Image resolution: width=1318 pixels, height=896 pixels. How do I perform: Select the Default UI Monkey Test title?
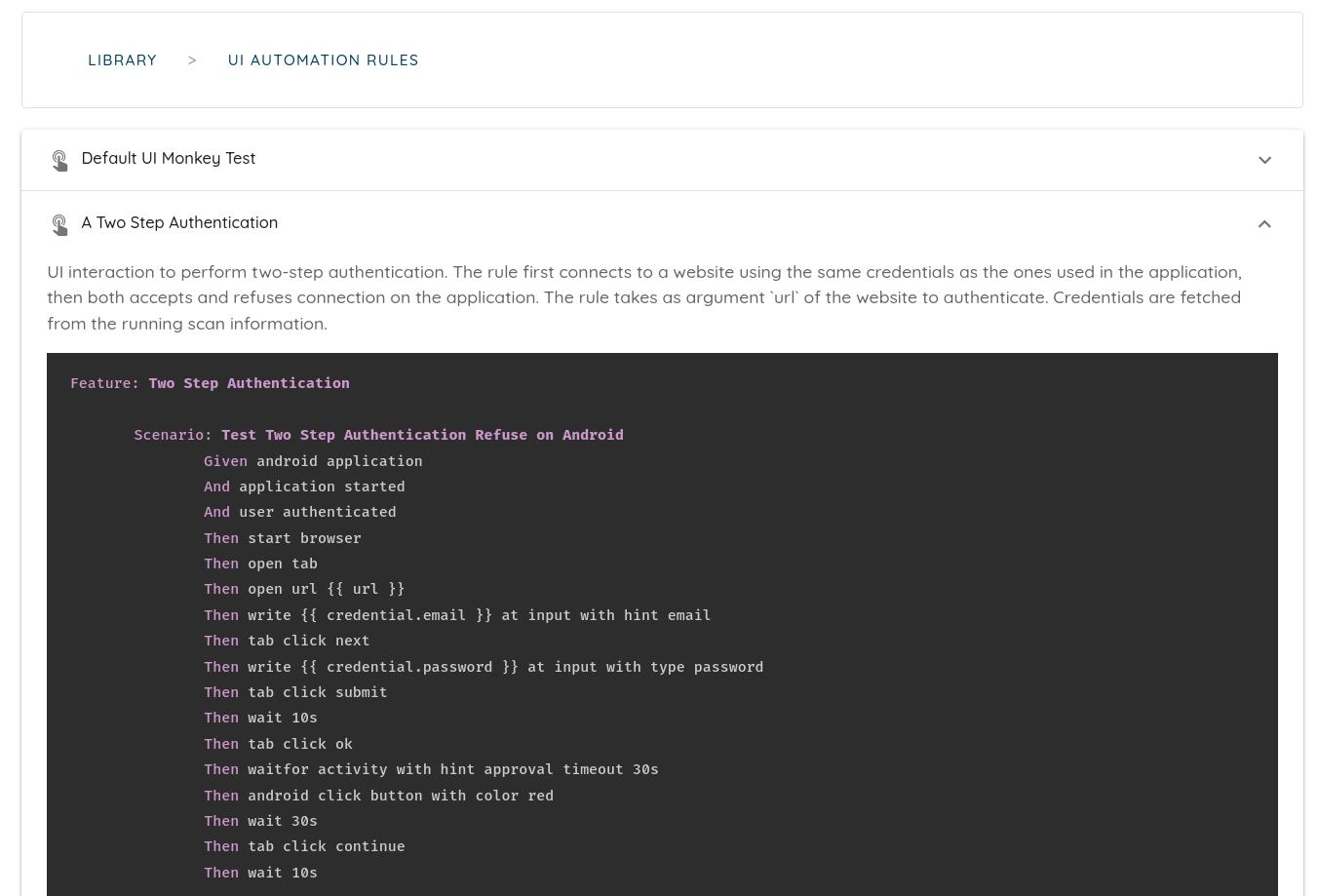(x=169, y=158)
